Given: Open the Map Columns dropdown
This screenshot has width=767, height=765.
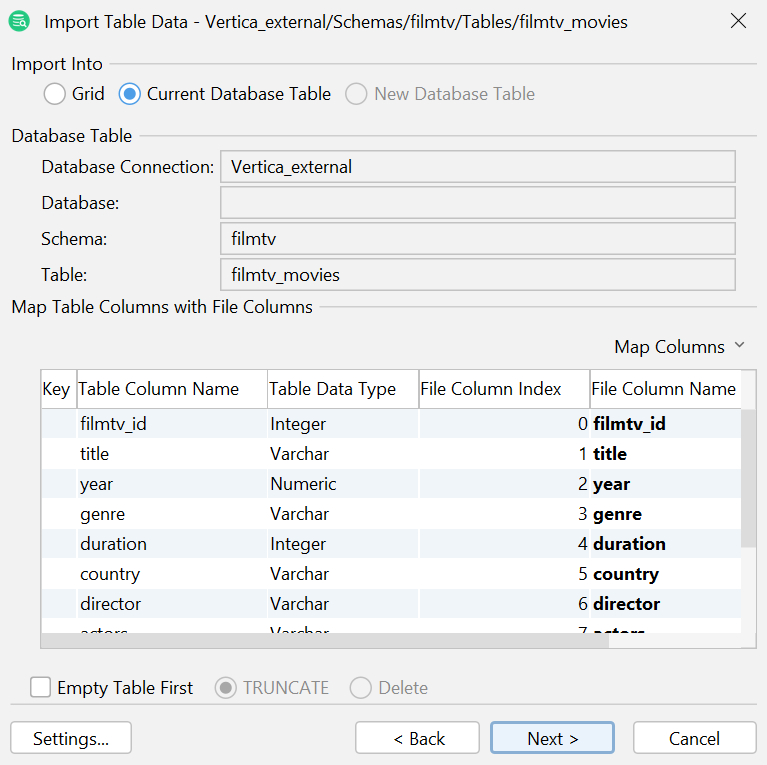Looking at the screenshot, I should point(679,347).
